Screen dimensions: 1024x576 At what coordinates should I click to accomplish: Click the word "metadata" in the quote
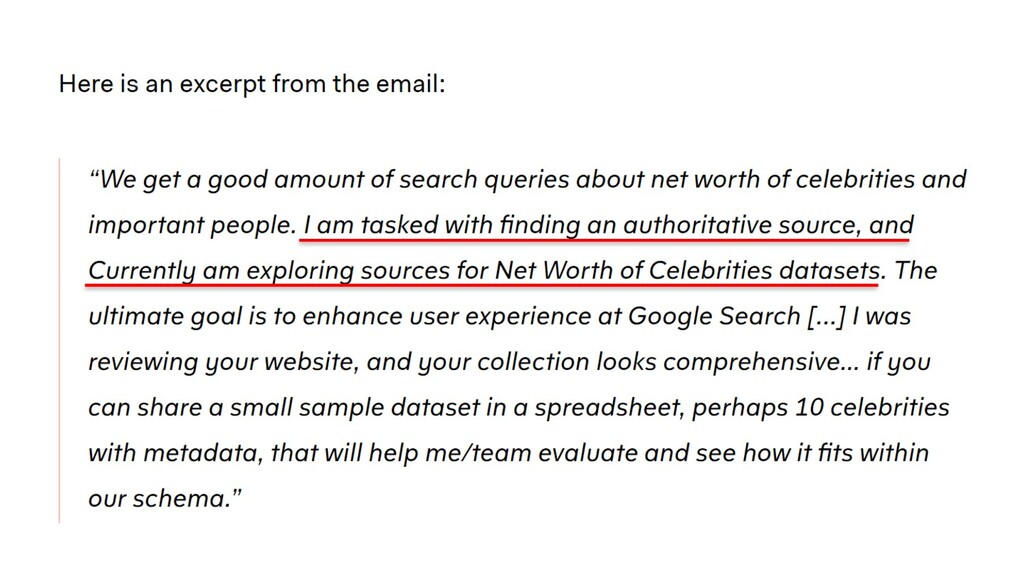200,453
